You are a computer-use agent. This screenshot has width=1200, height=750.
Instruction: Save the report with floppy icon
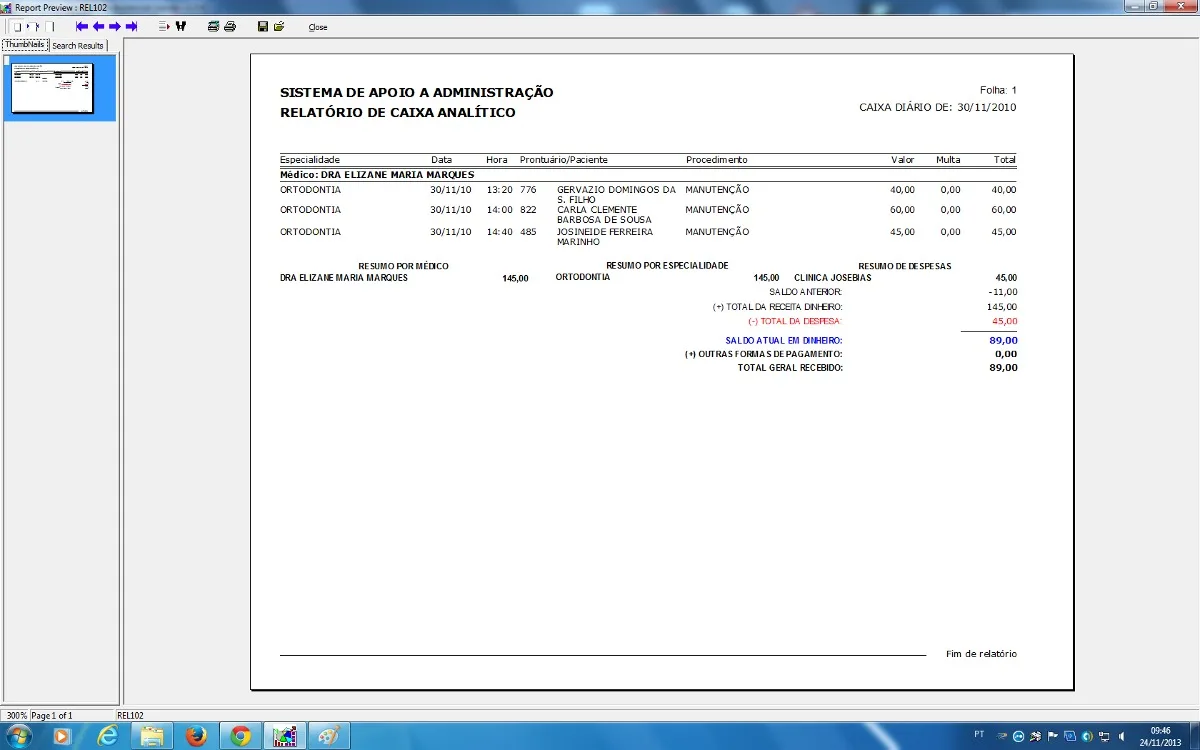tap(263, 27)
